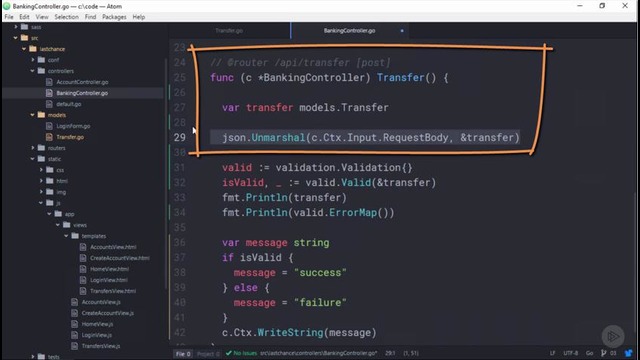Click the templates folder icon
This screenshot has width=640, height=360.
(75, 236)
